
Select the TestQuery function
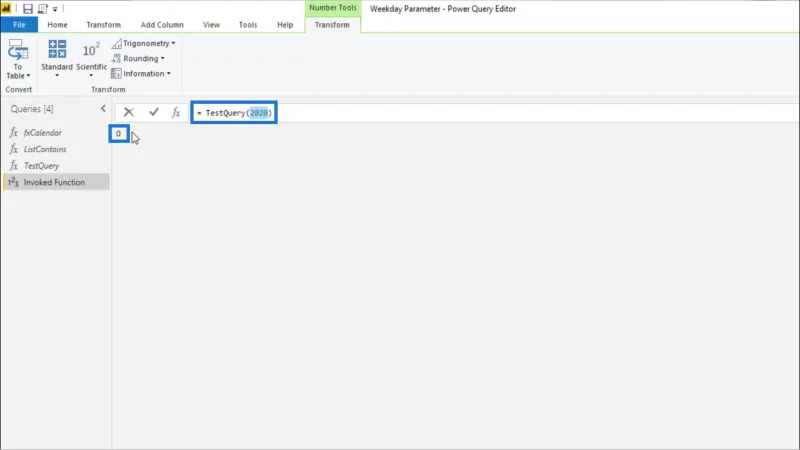pyautogui.click(x=56, y=166)
